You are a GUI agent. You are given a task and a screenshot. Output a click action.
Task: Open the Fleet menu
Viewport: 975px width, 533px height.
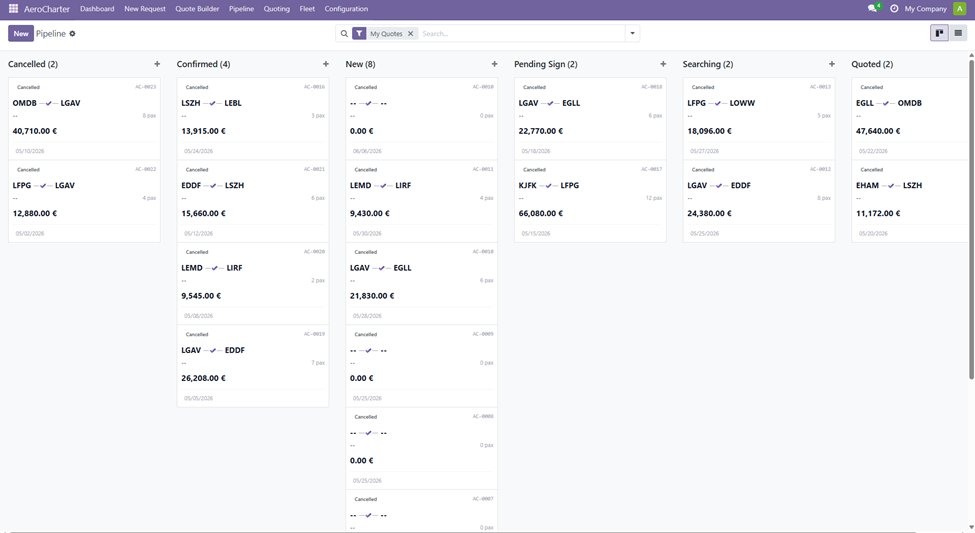pyautogui.click(x=307, y=9)
